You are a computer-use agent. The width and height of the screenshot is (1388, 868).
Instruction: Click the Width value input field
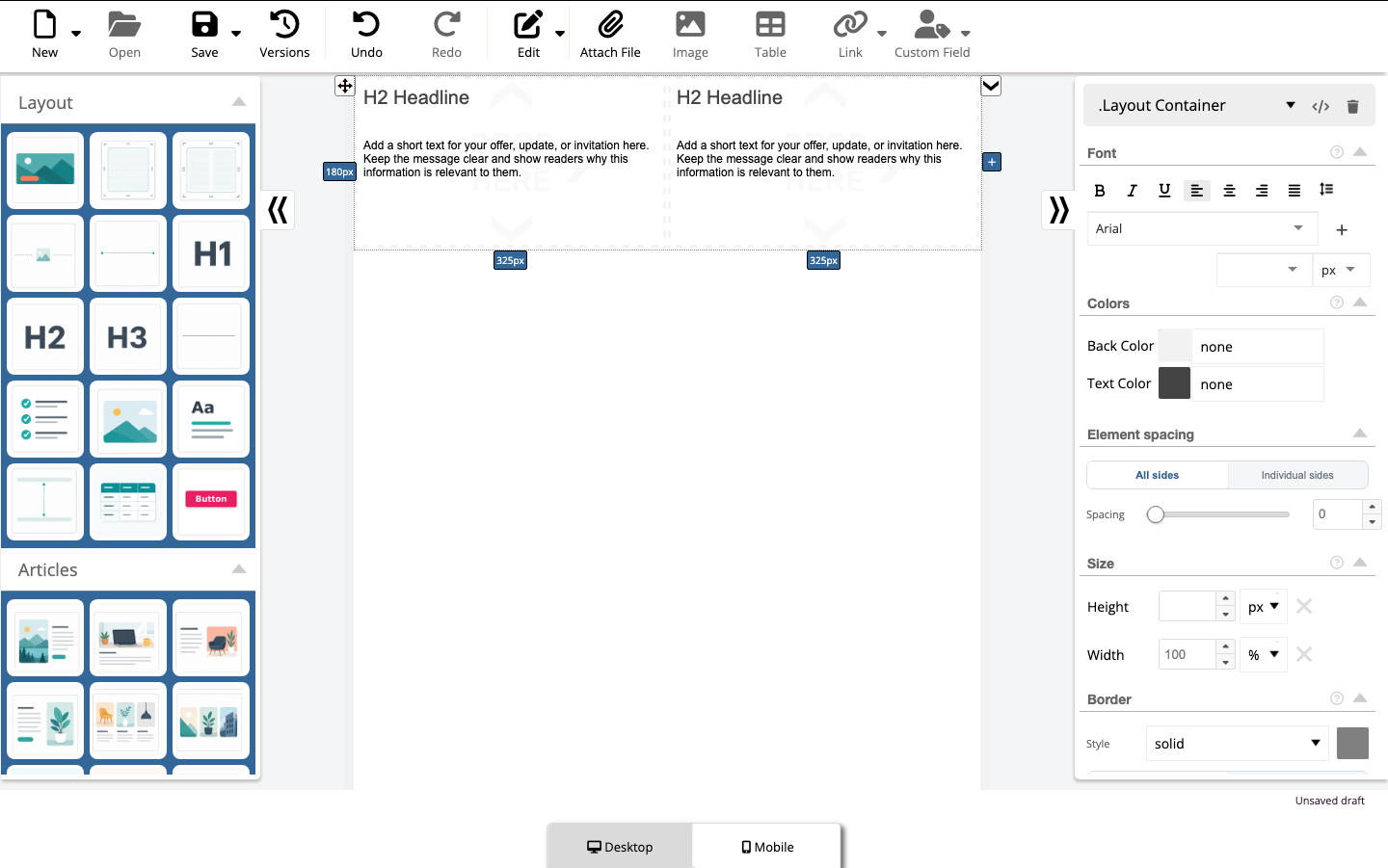tap(1188, 654)
